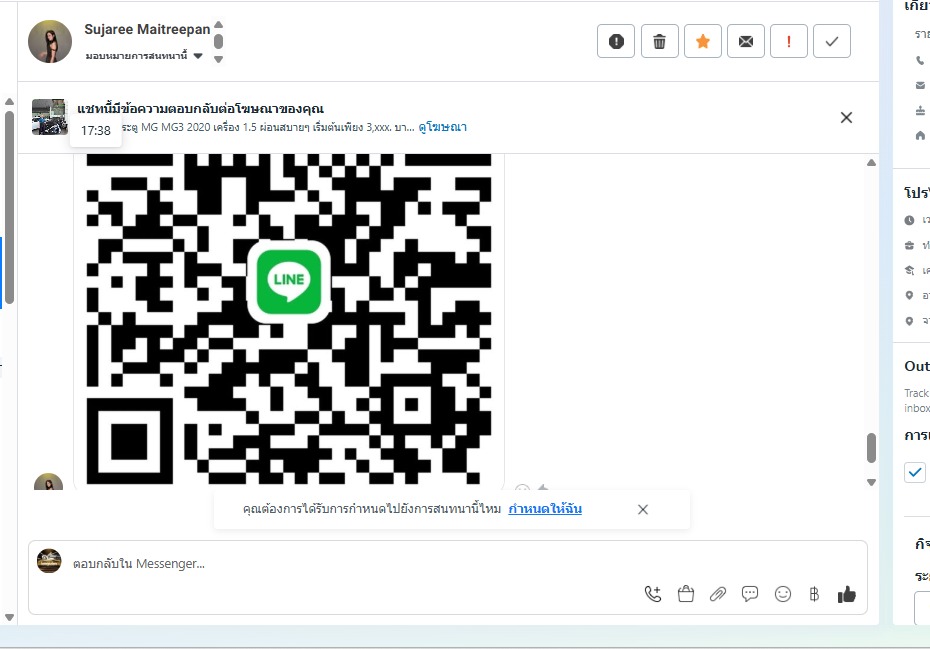Click the page avatar beside reply field
Image resolution: width=930 pixels, height=649 pixels.
(x=49, y=561)
